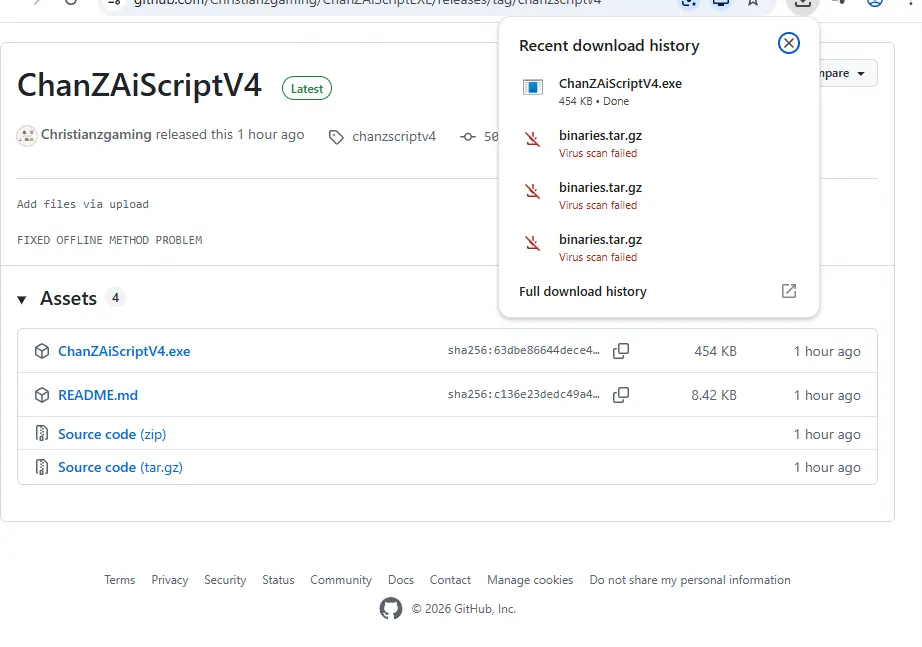Click the ChanZAiScriptV4 release title
The height and width of the screenshot is (647, 922).
139,86
